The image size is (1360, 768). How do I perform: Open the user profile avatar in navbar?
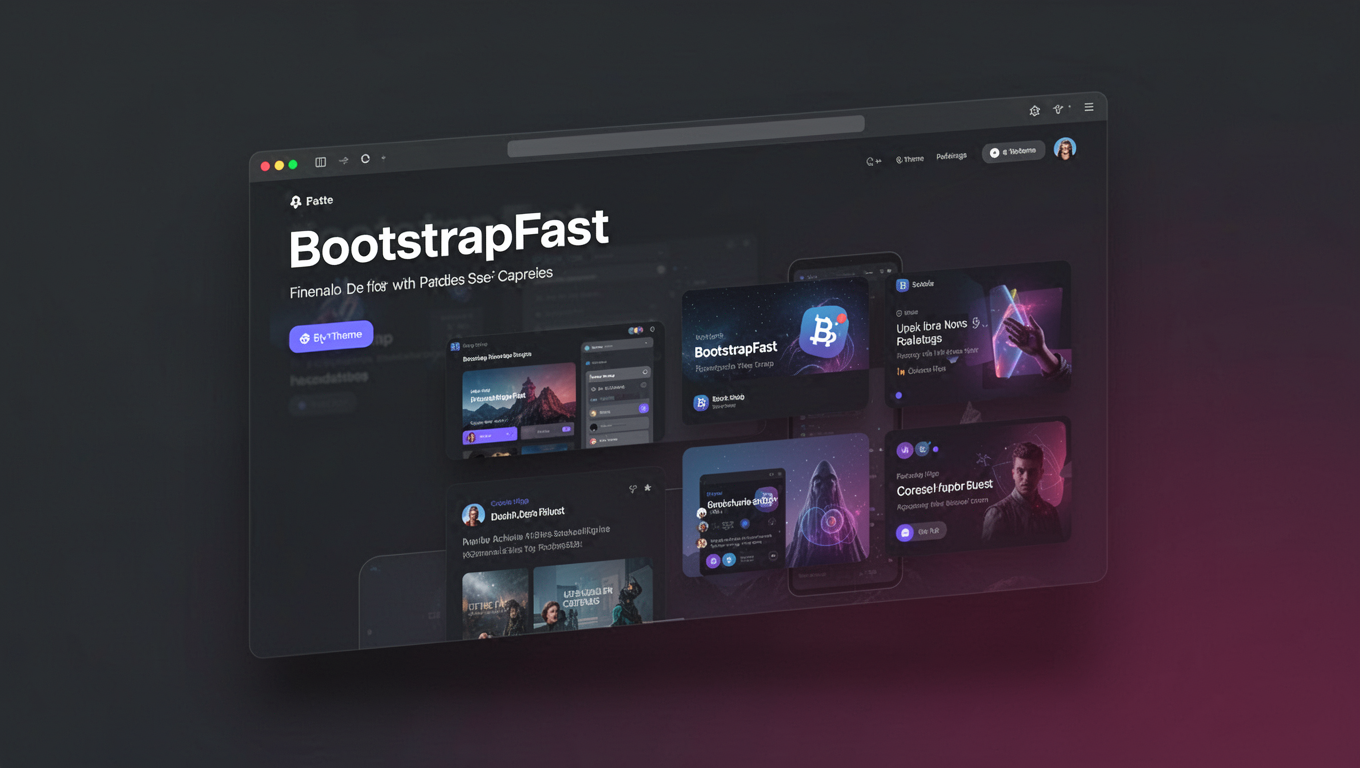pos(1065,149)
